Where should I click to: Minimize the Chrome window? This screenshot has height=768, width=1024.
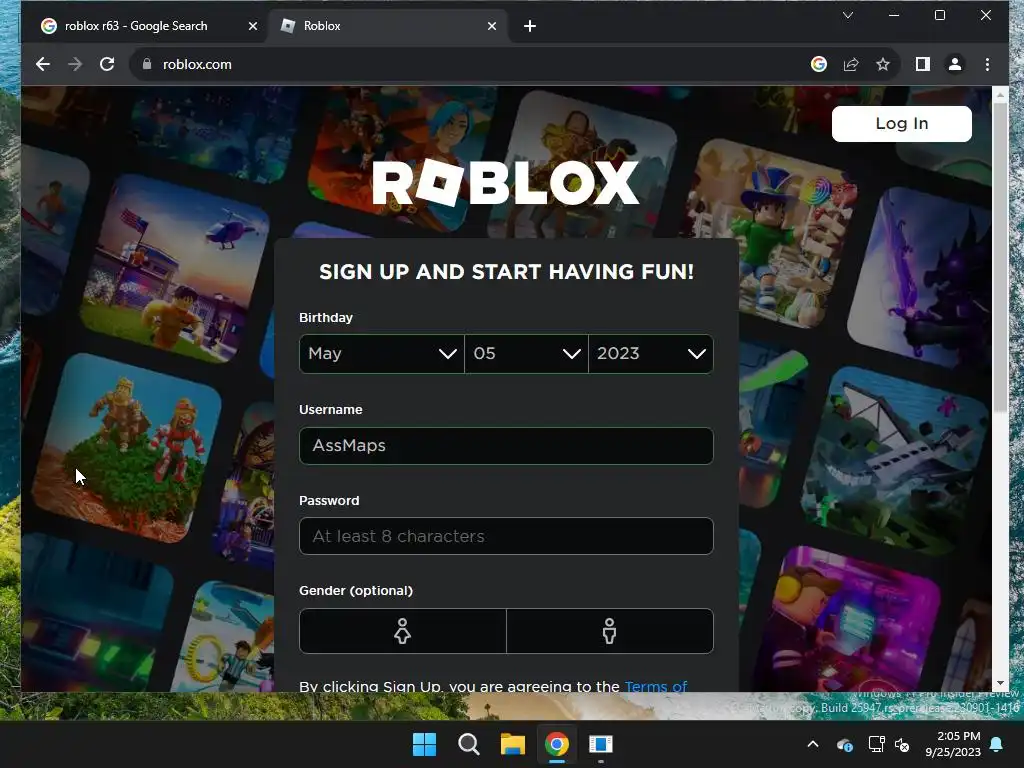point(894,15)
